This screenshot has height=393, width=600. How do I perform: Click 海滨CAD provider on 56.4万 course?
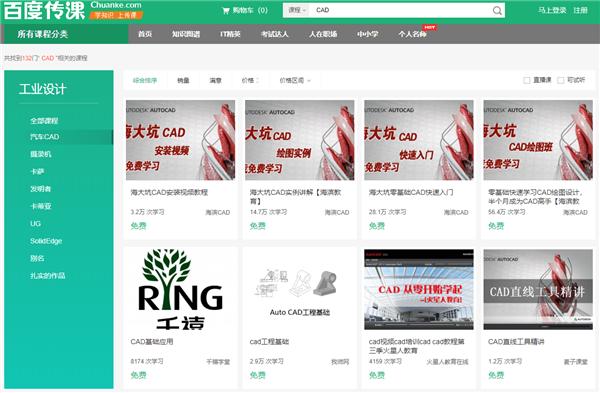(575, 212)
